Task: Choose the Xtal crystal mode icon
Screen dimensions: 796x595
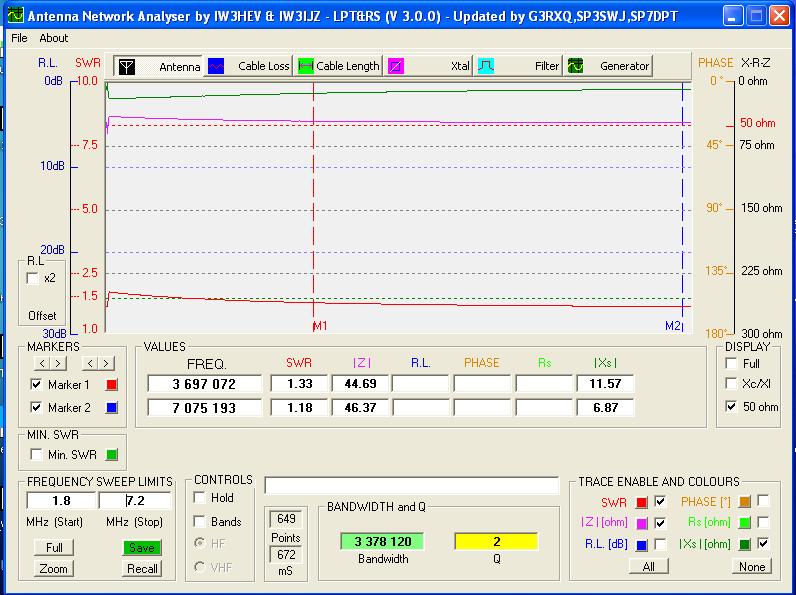Action: [396, 66]
